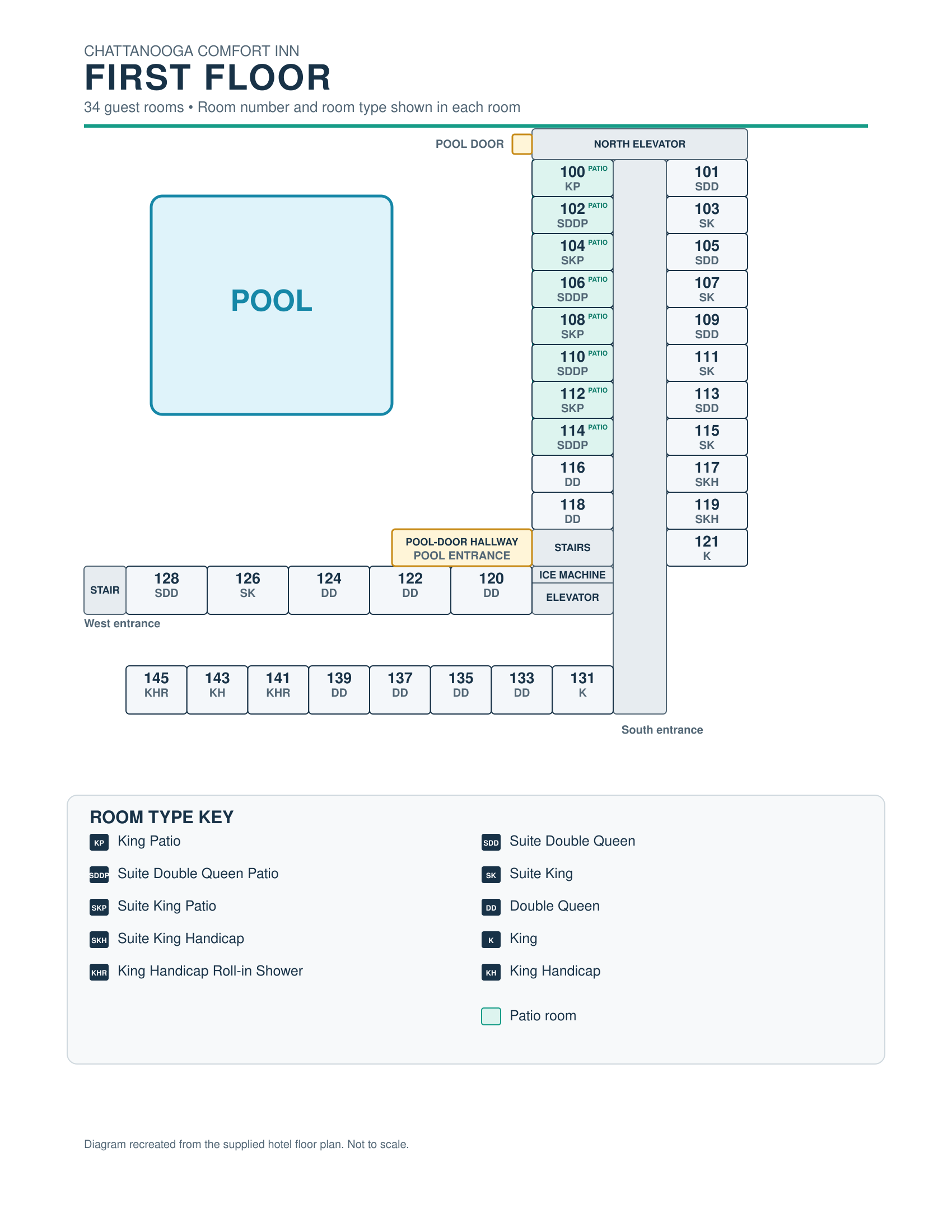Select the ELEVATOR box below Ice Machine
This screenshot has width=952, height=1232.
coord(572,599)
